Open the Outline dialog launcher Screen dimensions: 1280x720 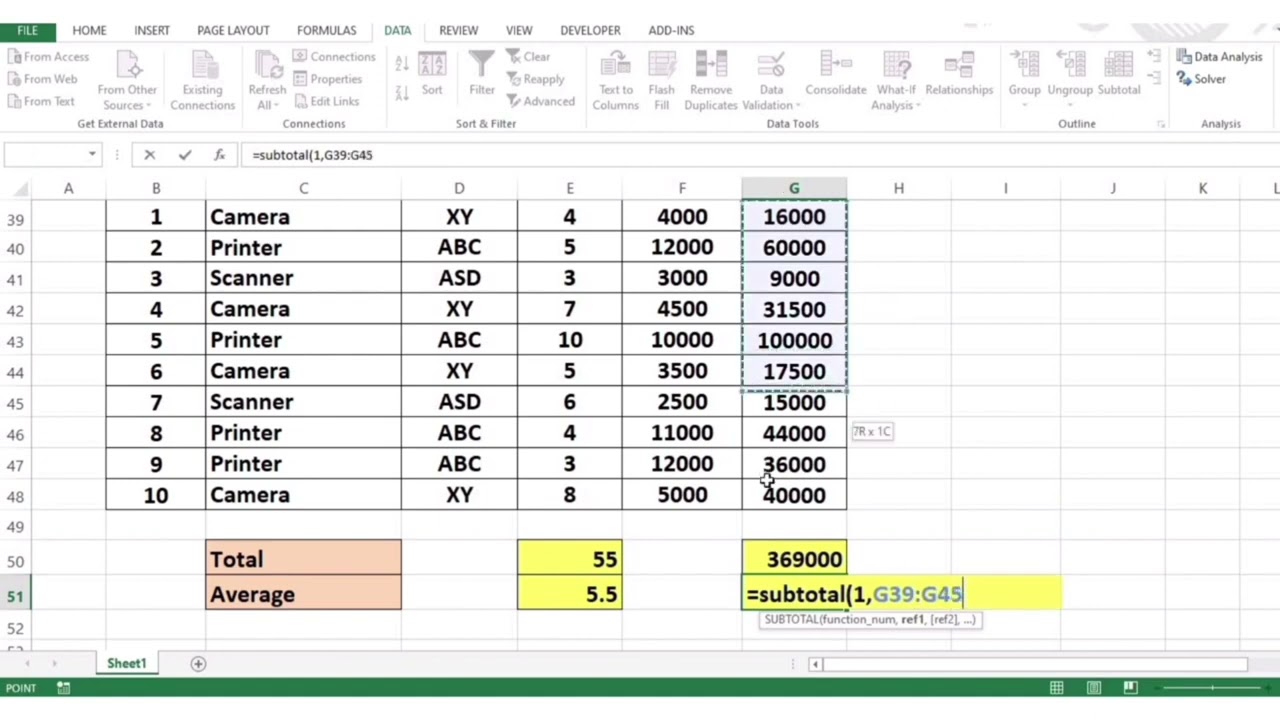pyautogui.click(x=1161, y=124)
